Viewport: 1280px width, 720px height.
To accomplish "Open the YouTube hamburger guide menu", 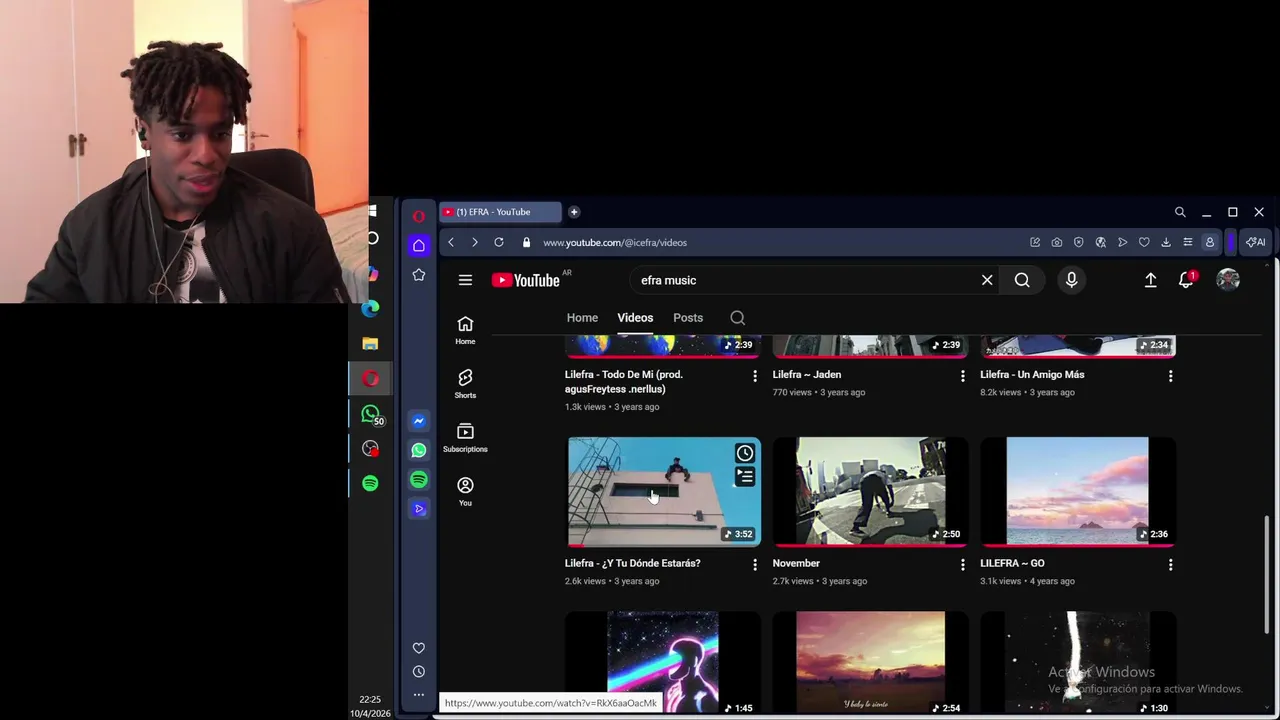I will (x=465, y=280).
